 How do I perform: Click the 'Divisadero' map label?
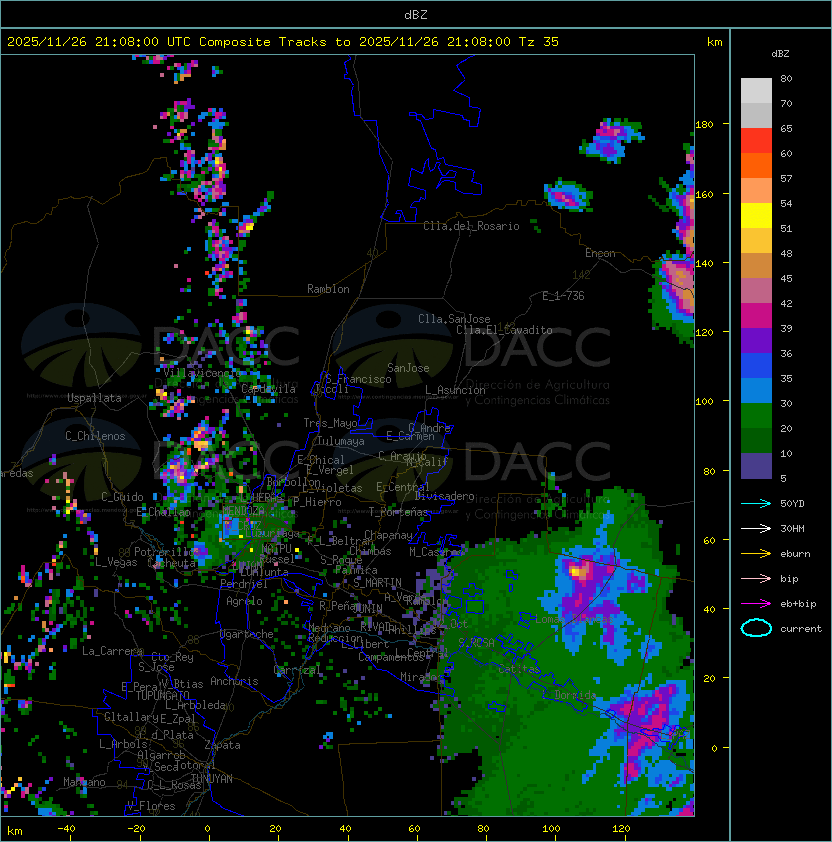pyautogui.click(x=444, y=496)
